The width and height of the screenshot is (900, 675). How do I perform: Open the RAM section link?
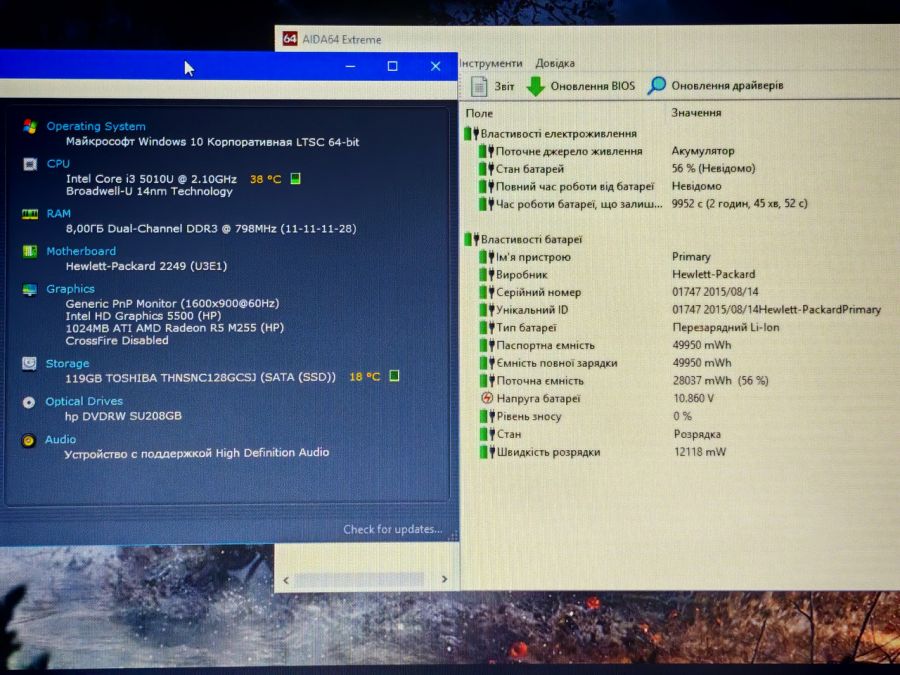pyautogui.click(x=59, y=214)
